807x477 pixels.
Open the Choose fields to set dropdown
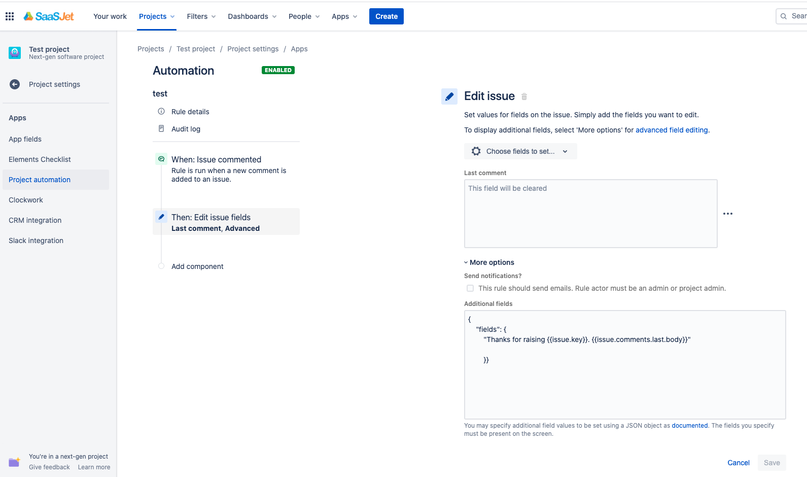click(520, 151)
